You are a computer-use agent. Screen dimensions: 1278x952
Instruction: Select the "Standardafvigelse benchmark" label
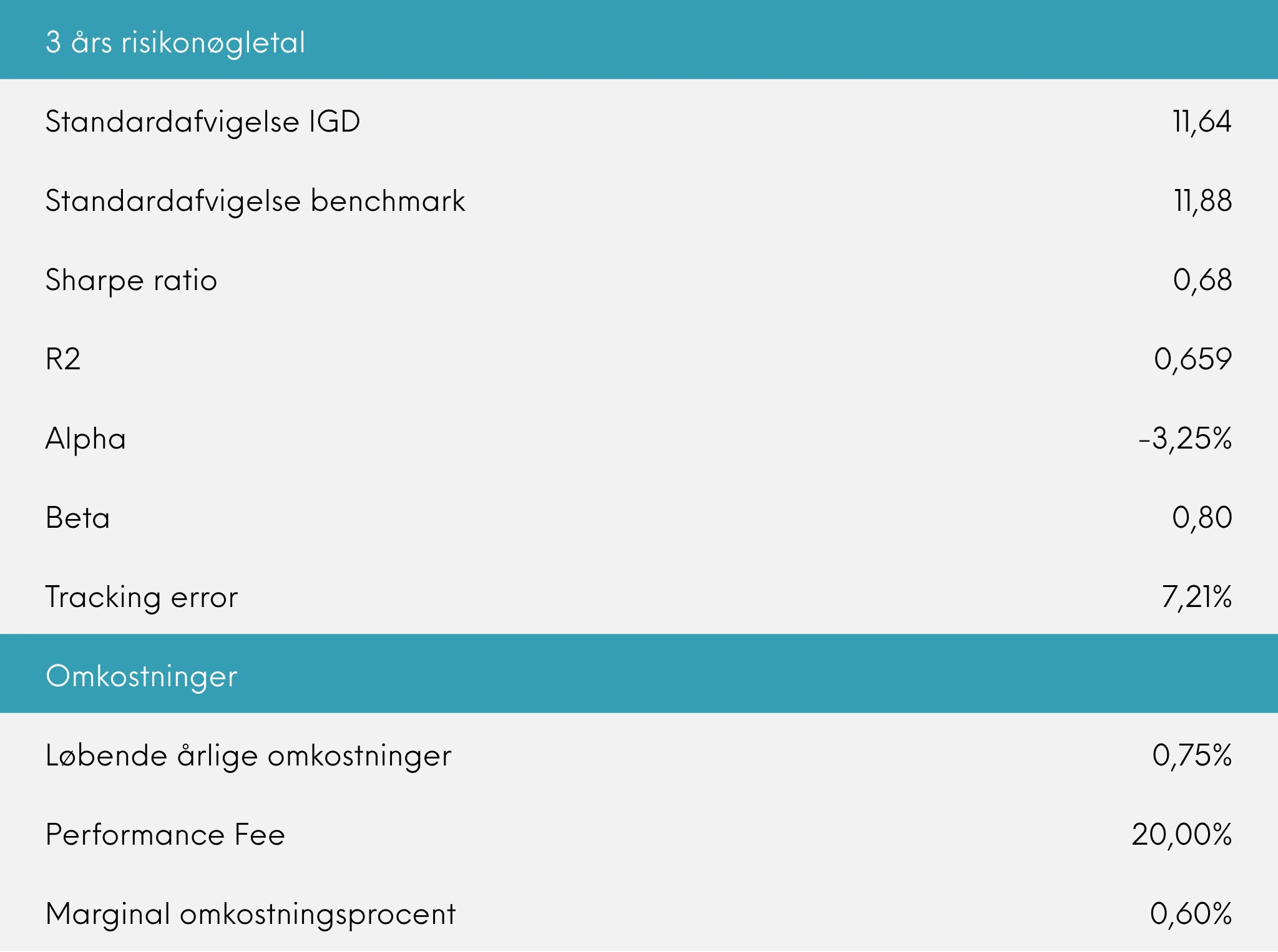coord(255,201)
